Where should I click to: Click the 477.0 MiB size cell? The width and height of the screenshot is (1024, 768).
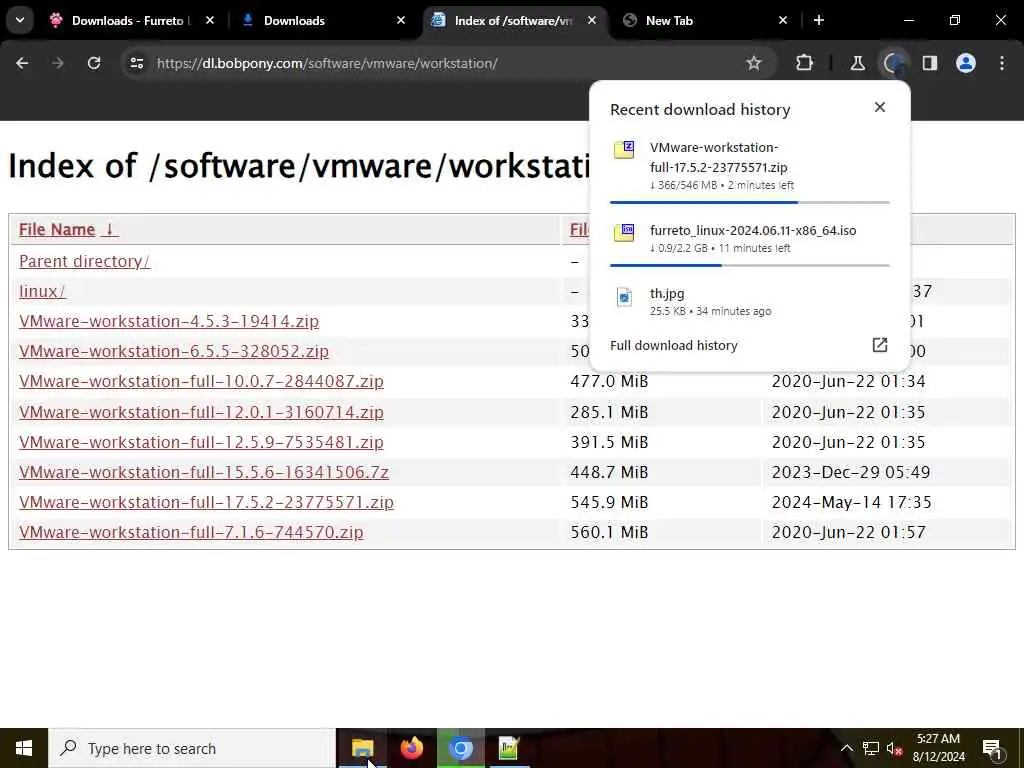(x=609, y=381)
